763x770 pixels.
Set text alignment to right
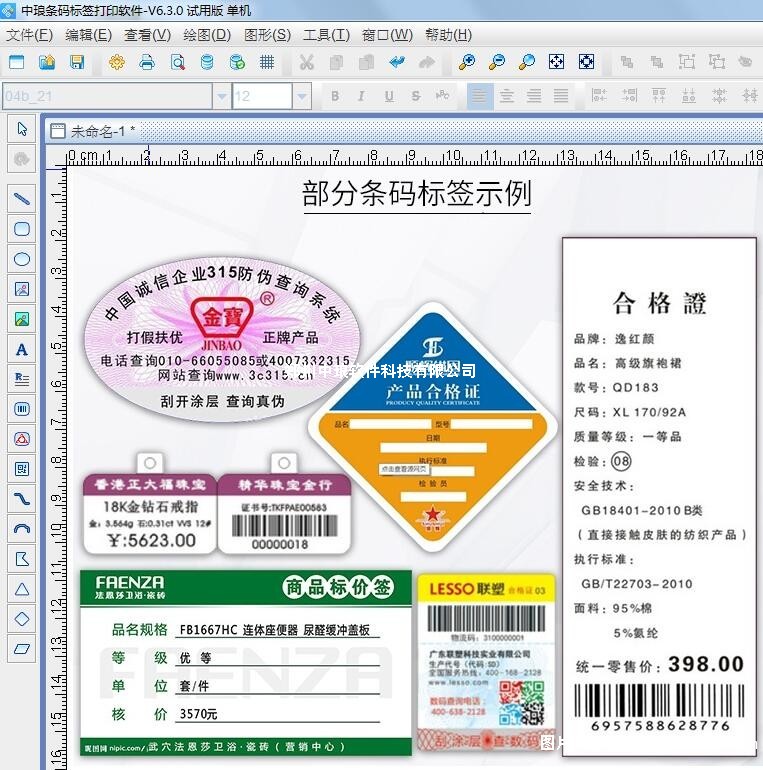tap(534, 96)
